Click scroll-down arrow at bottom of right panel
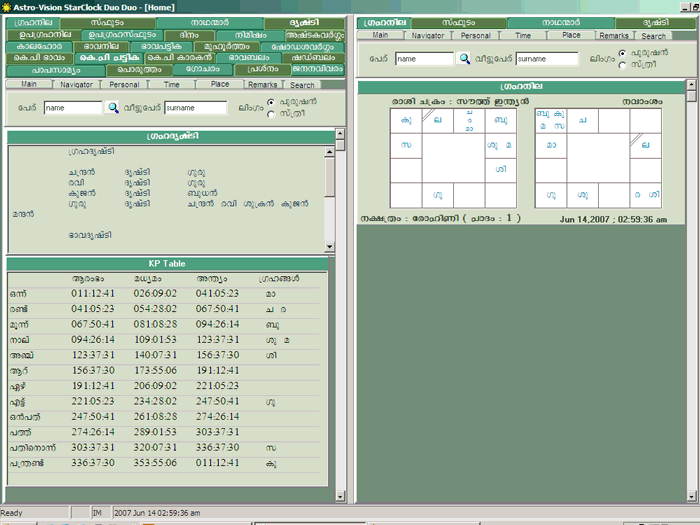The image size is (700, 525). (691, 496)
